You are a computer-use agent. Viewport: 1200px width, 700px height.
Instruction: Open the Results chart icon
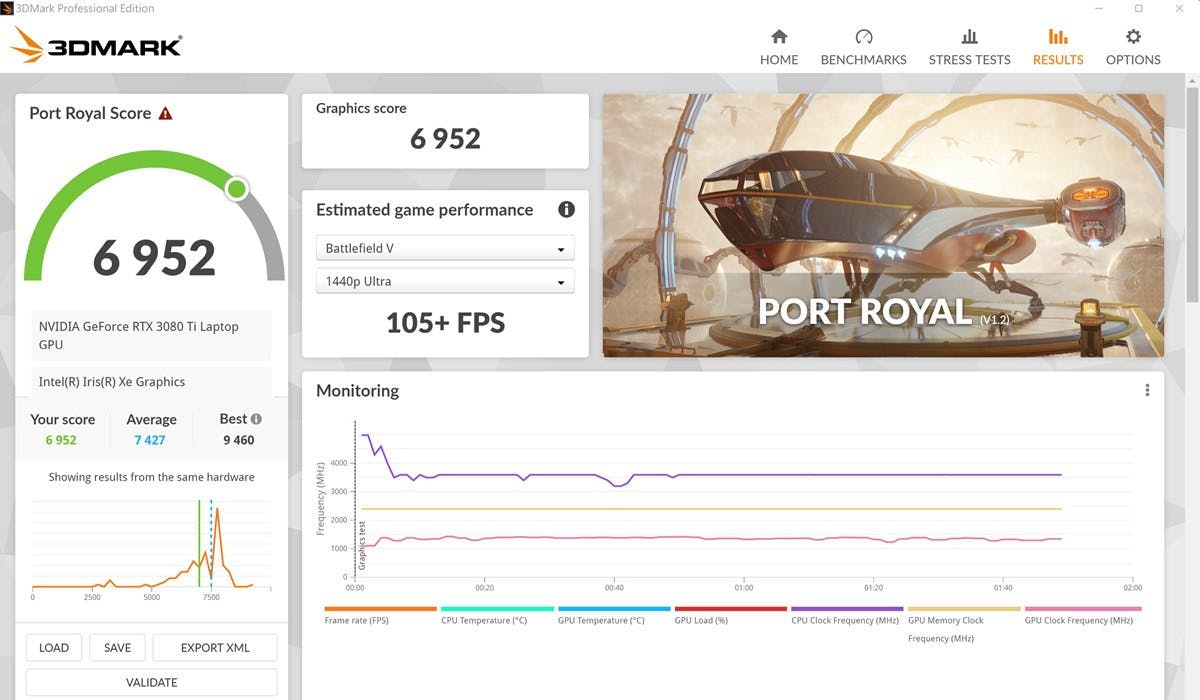[1058, 36]
